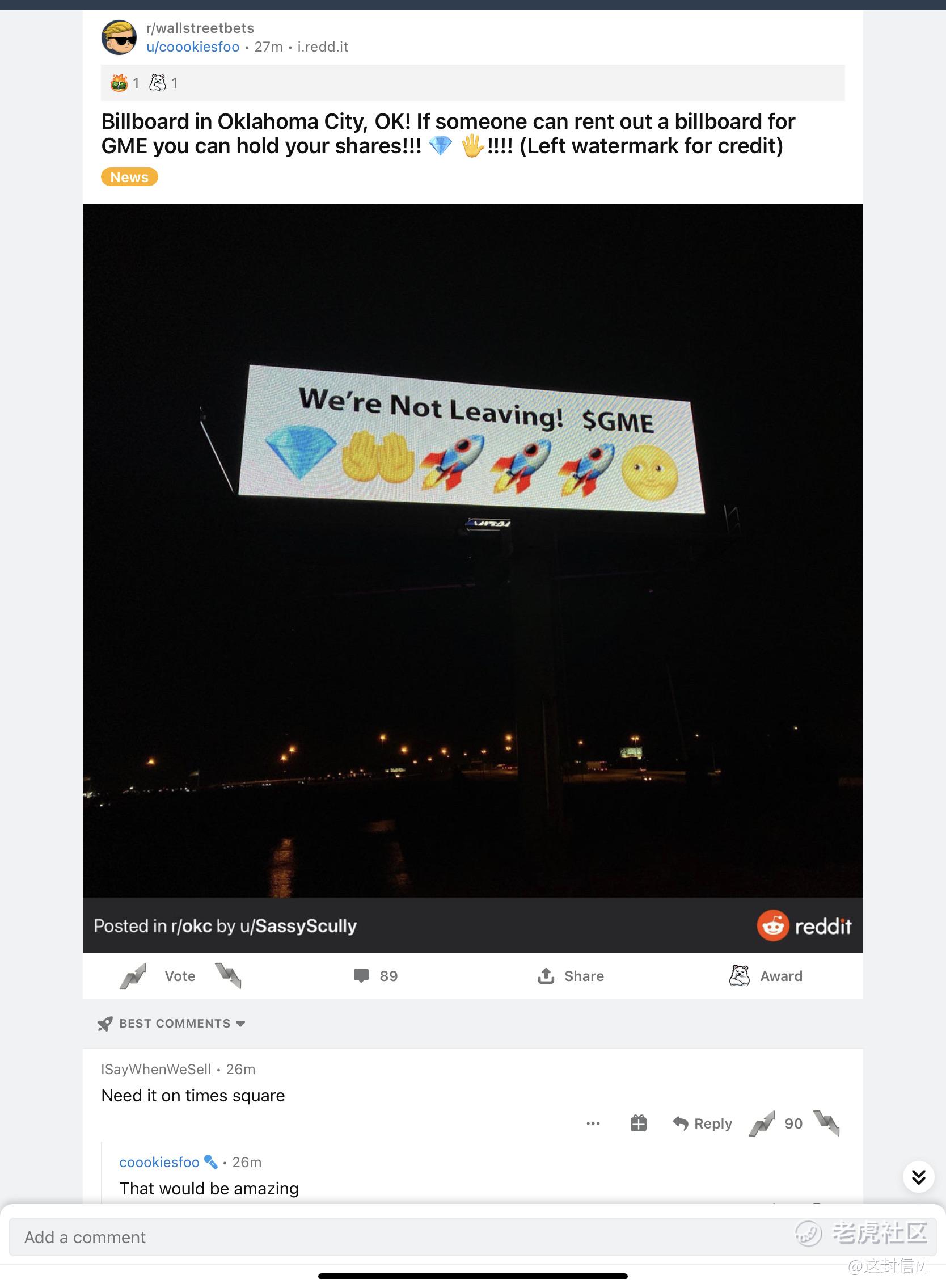The image size is (946, 1288).
Task: Expand the BEST COMMENTS sort dropdown
Action: [172, 1023]
